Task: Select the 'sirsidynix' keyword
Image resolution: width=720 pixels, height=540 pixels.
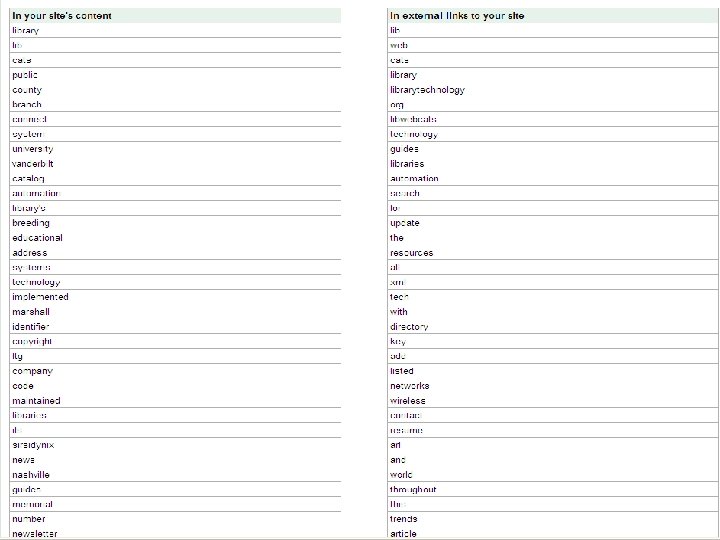Action: point(33,445)
